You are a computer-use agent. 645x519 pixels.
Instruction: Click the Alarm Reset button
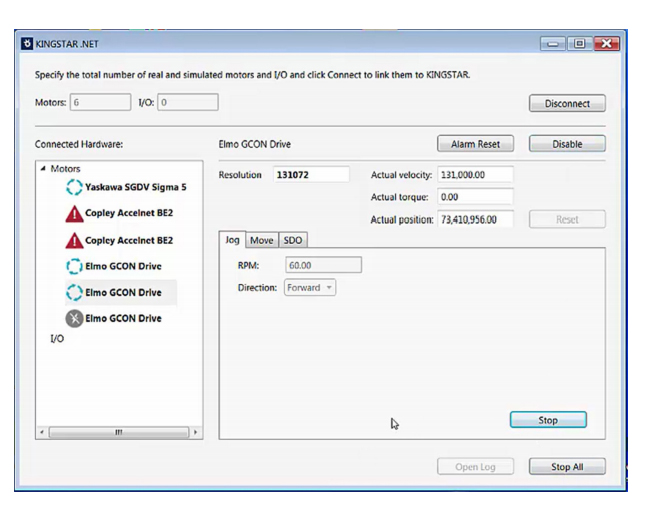475,144
